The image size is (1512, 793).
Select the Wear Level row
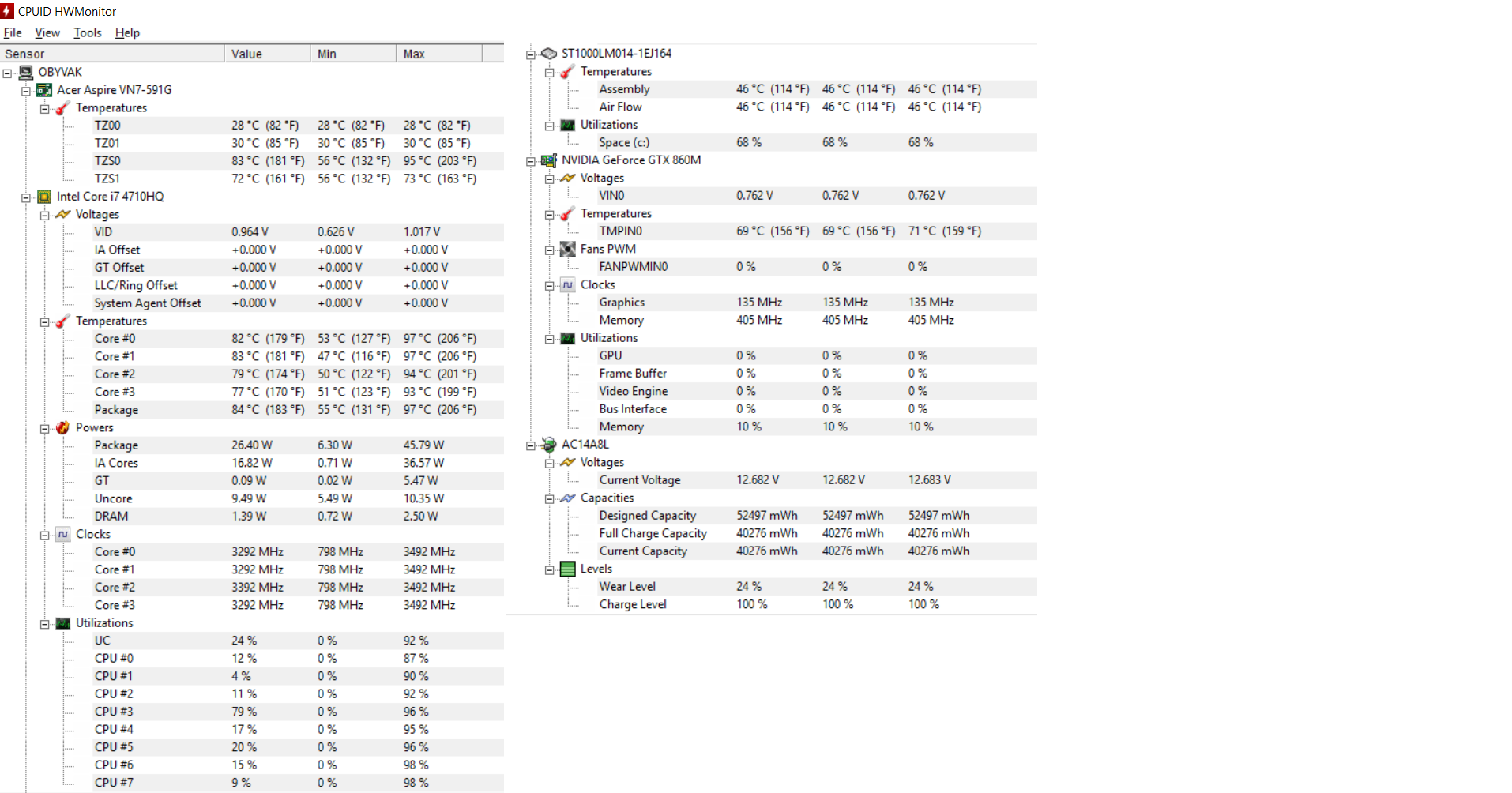(x=627, y=586)
